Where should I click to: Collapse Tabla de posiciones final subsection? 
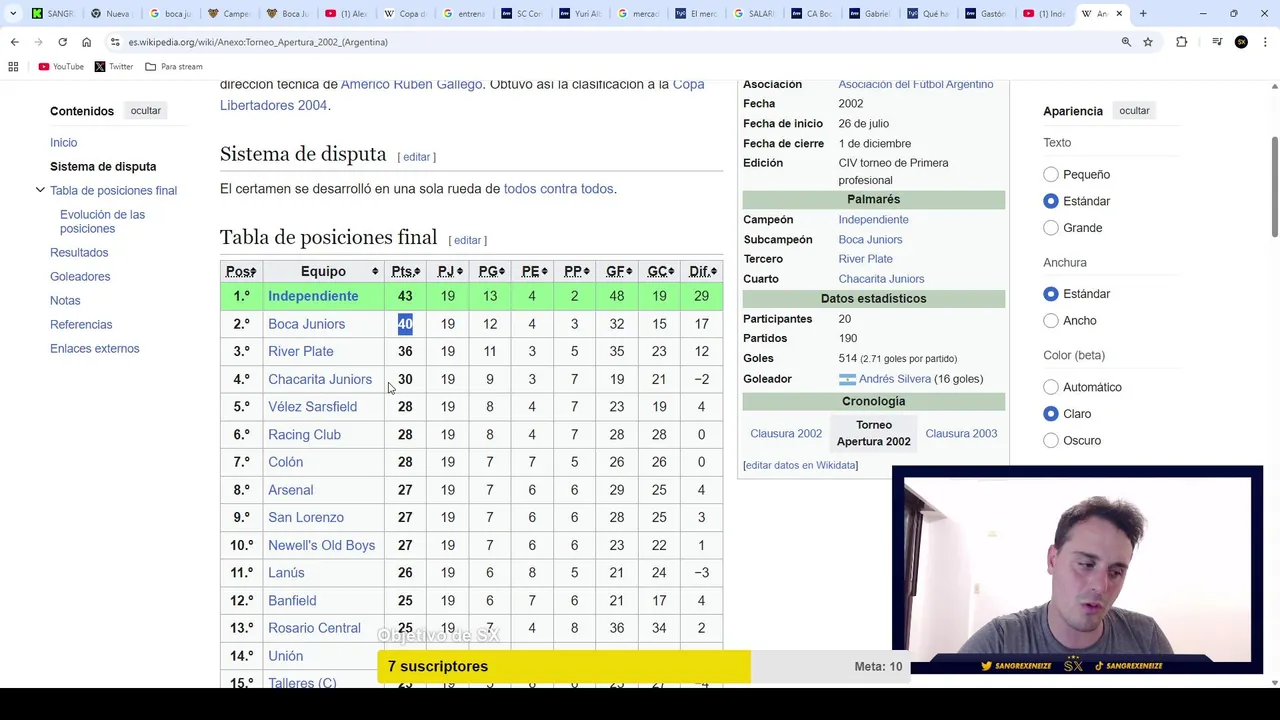pos(40,190)
